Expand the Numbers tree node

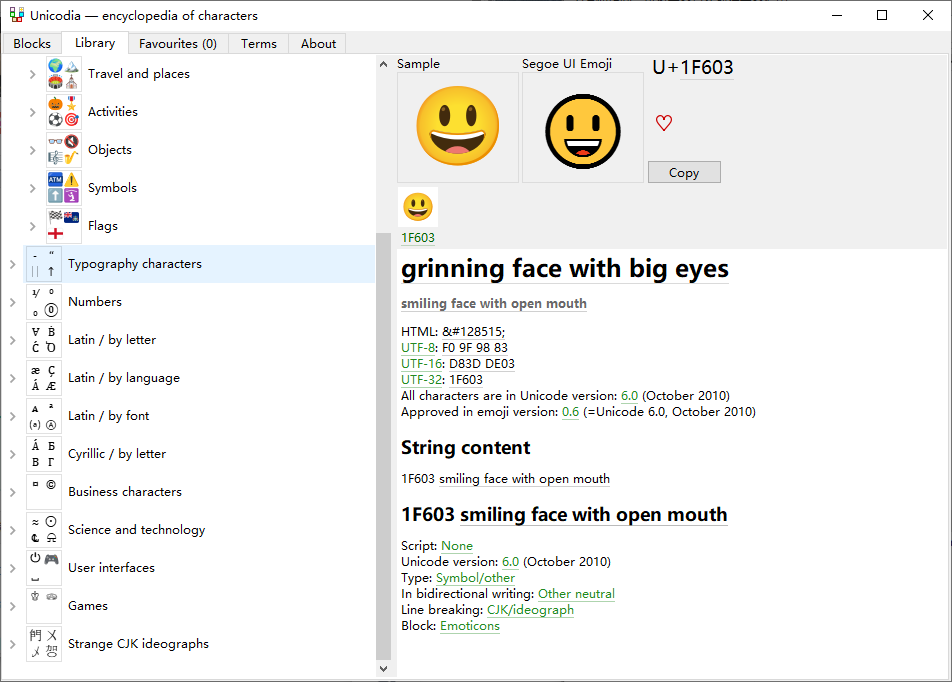(12, 302)
